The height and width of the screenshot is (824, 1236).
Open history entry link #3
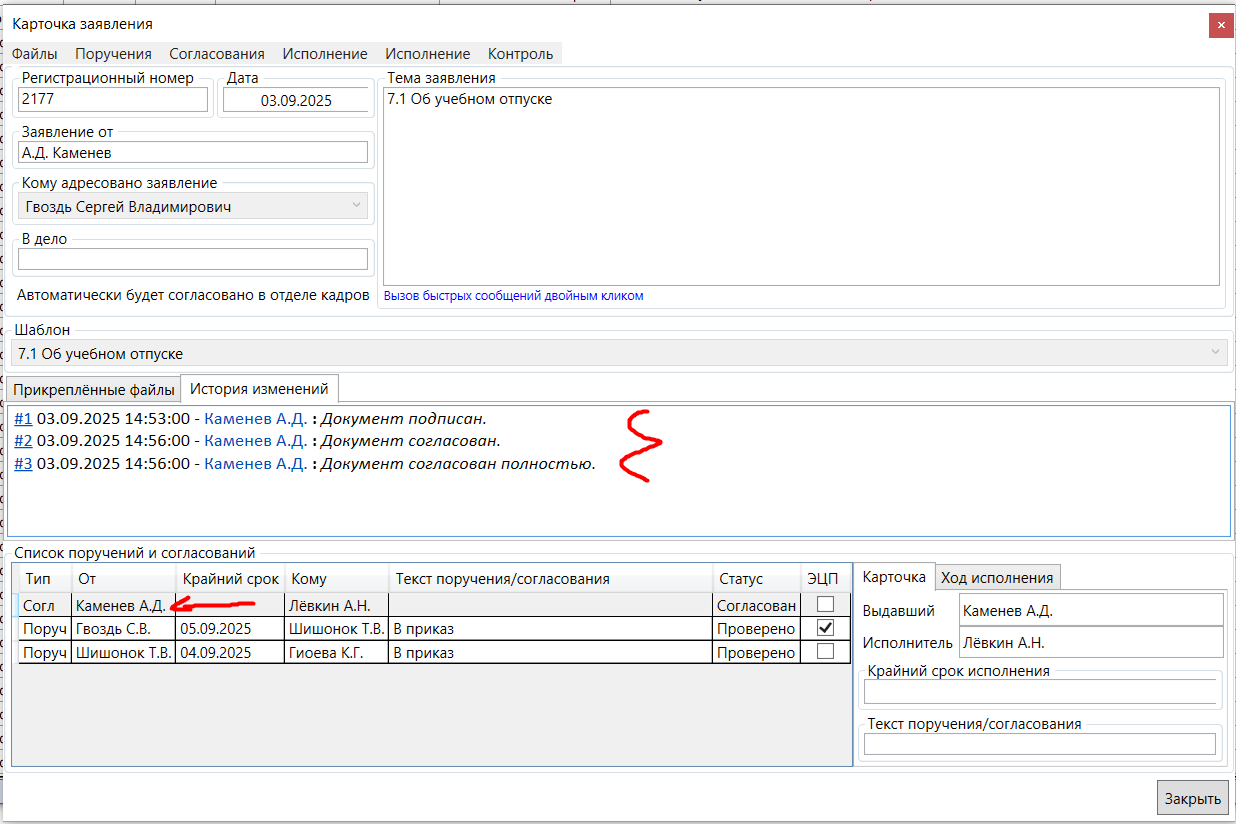(x=23, y=464)
